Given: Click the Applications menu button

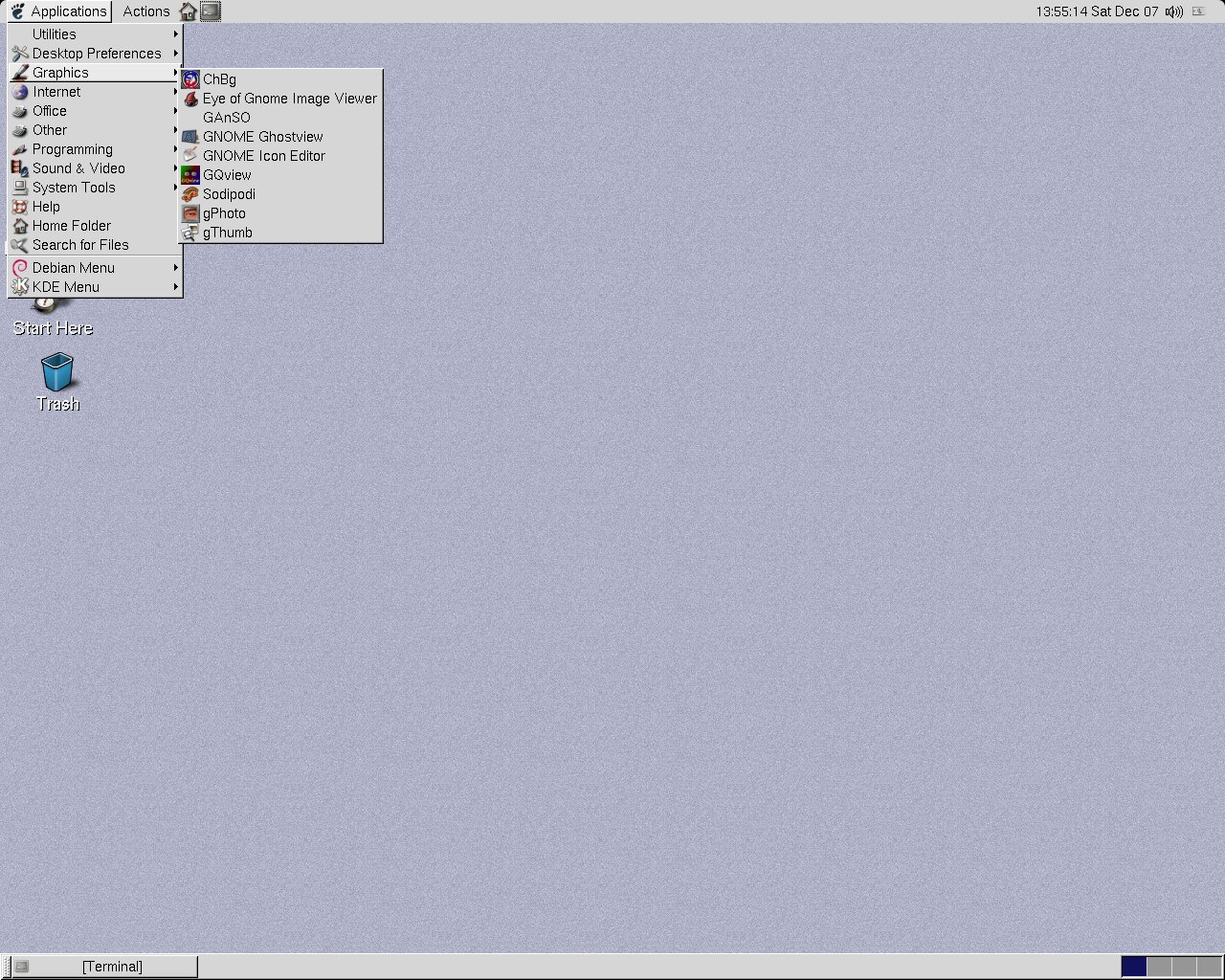Looking at the screenshot, I should click(x=59, y=11).
